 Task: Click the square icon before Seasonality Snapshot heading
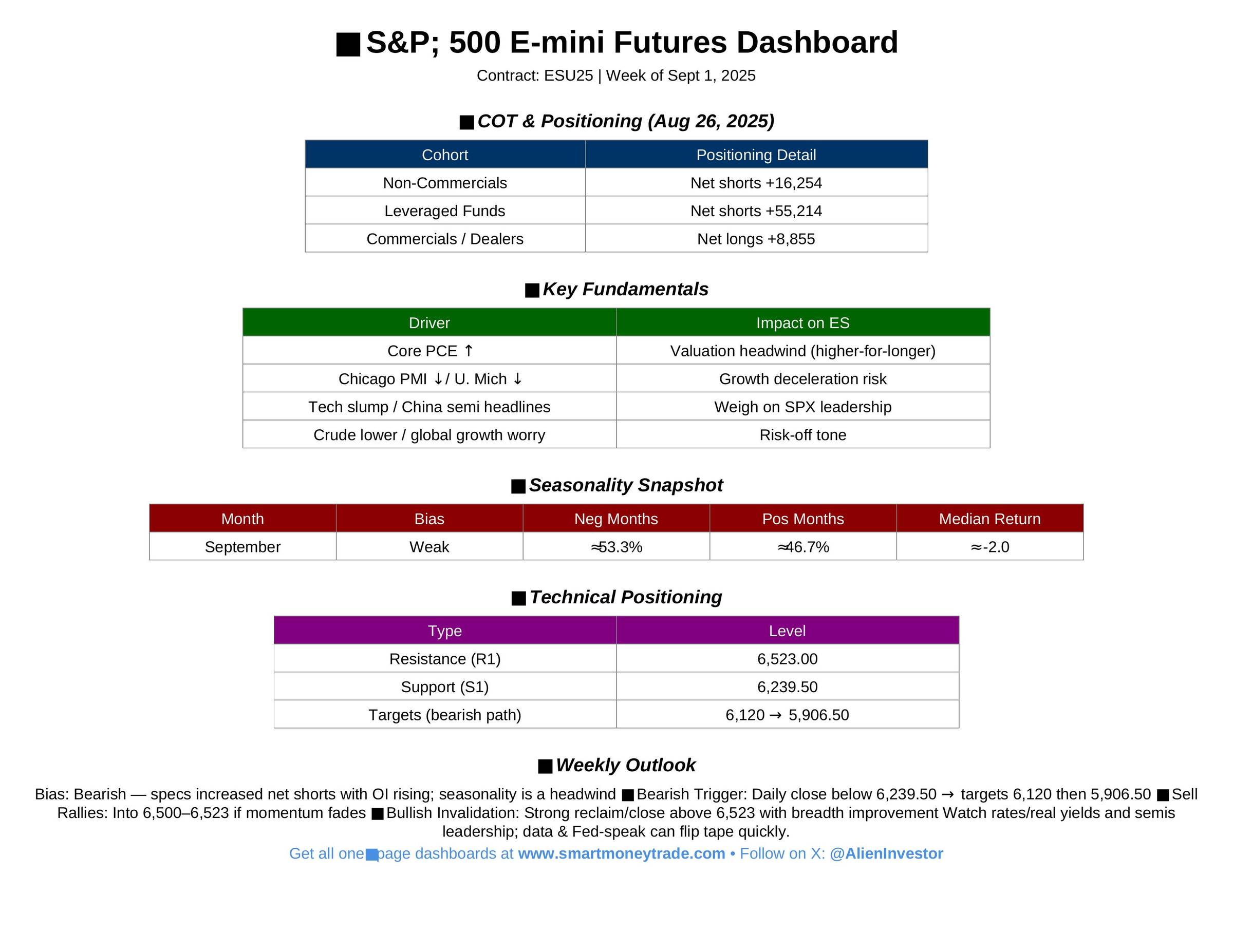(518, 486)
